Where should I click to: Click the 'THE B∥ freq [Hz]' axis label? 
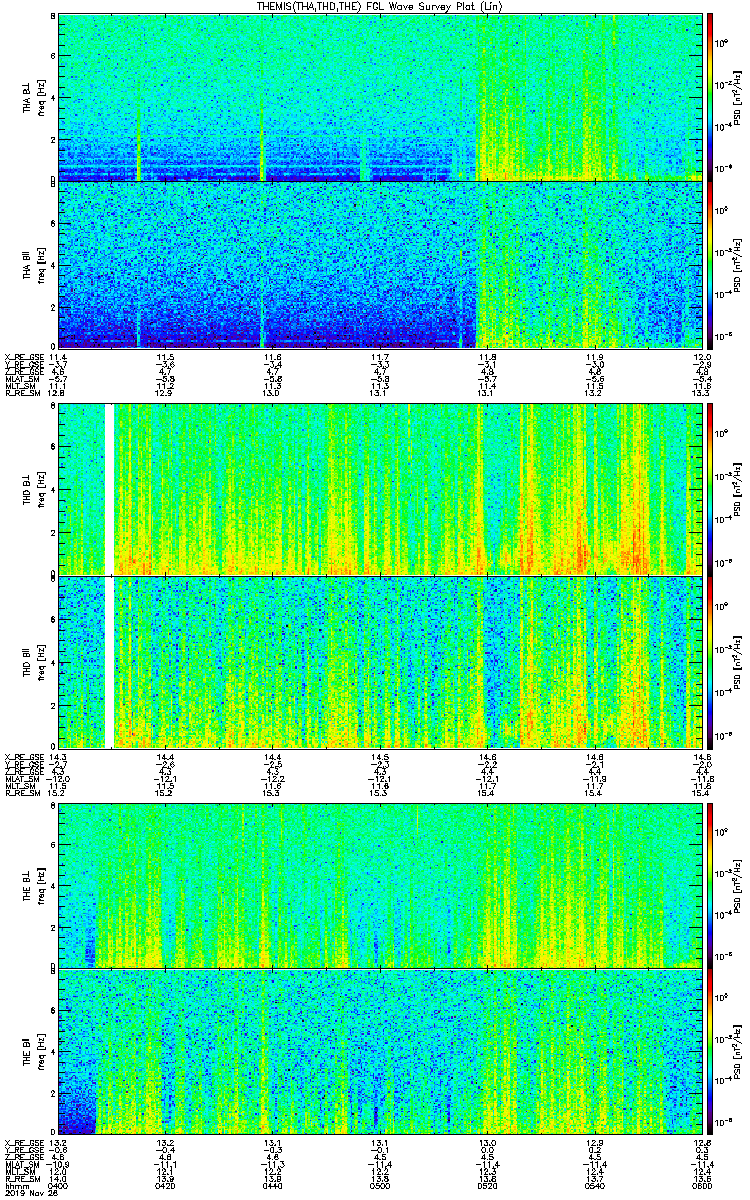(x=33, y=1052)
